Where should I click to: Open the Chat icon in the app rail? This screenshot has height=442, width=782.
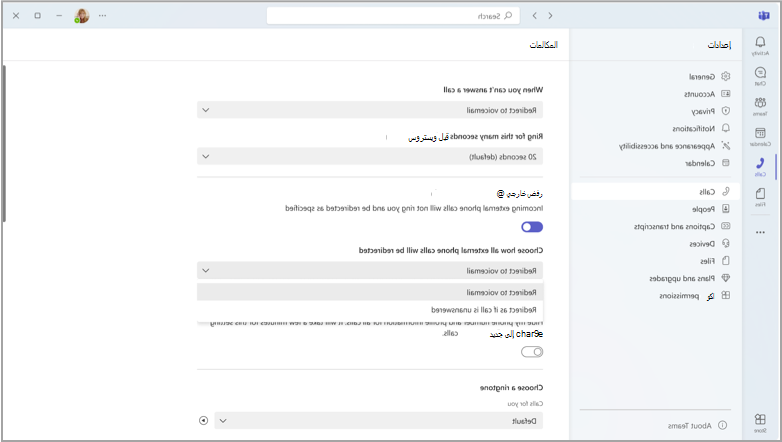[760, 76]
